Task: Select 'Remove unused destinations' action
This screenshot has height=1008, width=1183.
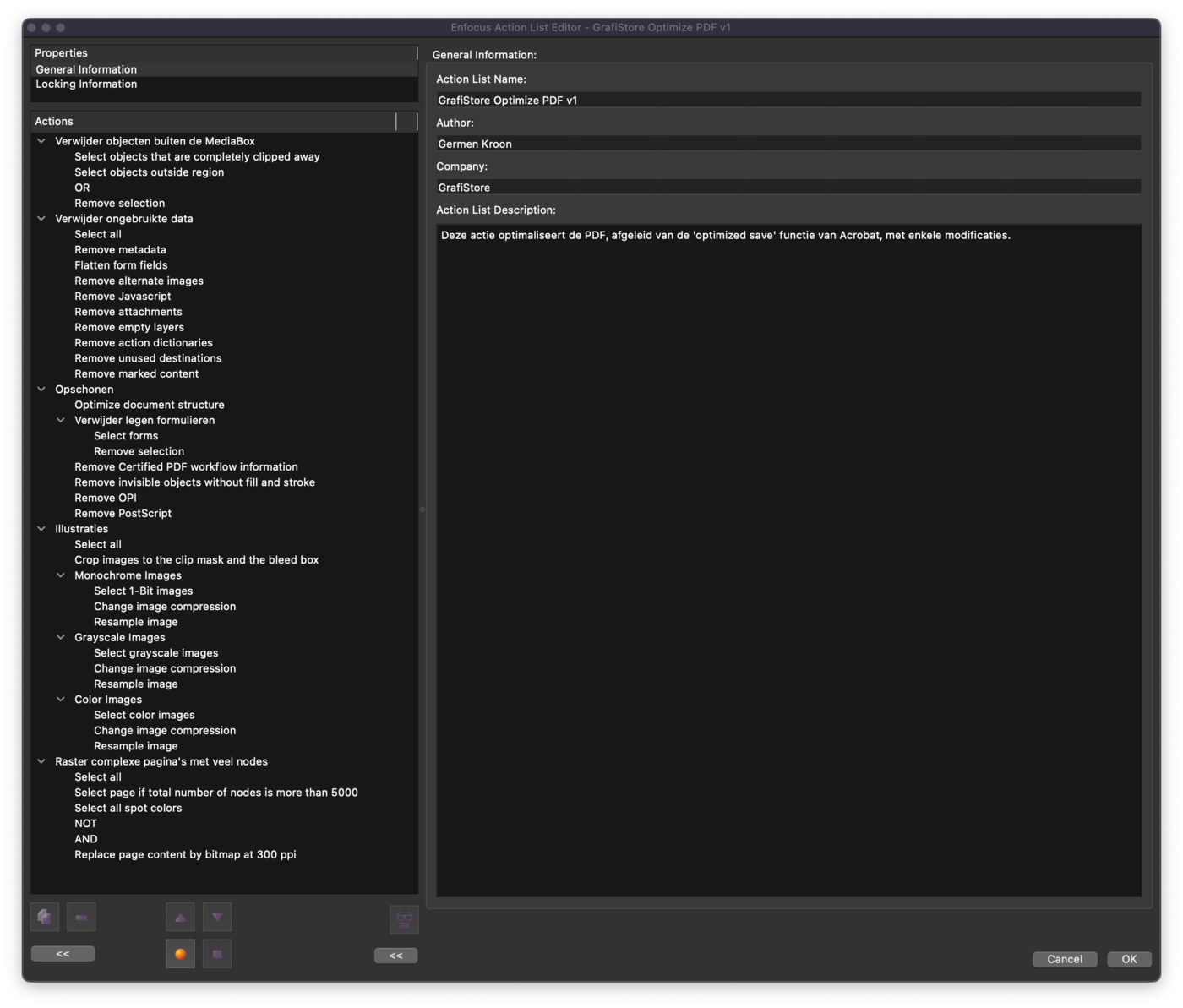Action: coord(148,358)
